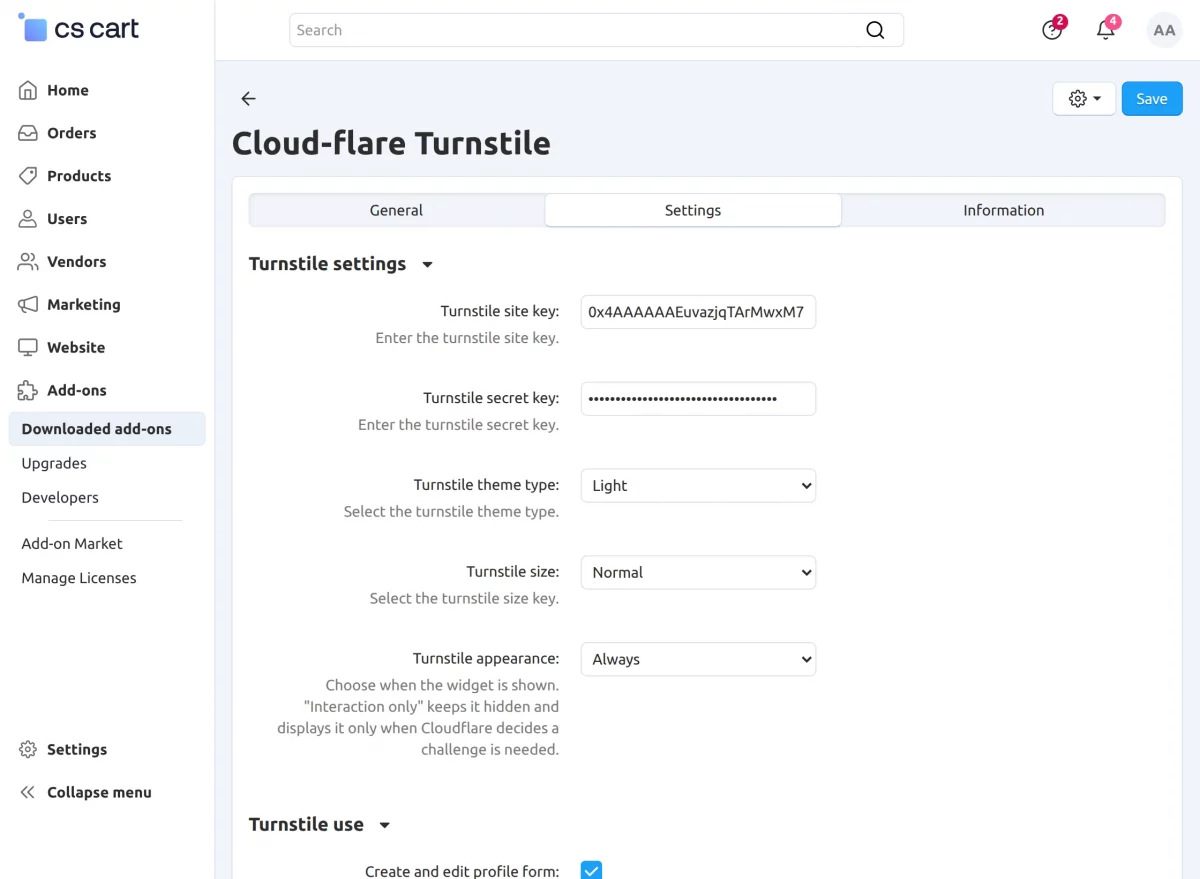Toggle Create and edit profile form checkbox
Viewport: 1200px width, 879px height.
pyautogui.click(x=592, y=870)
